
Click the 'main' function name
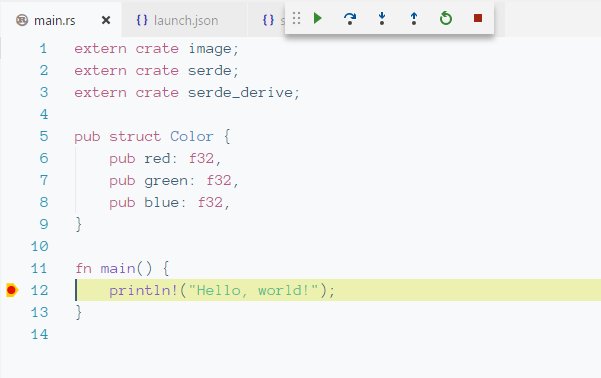tap(118, 268)
